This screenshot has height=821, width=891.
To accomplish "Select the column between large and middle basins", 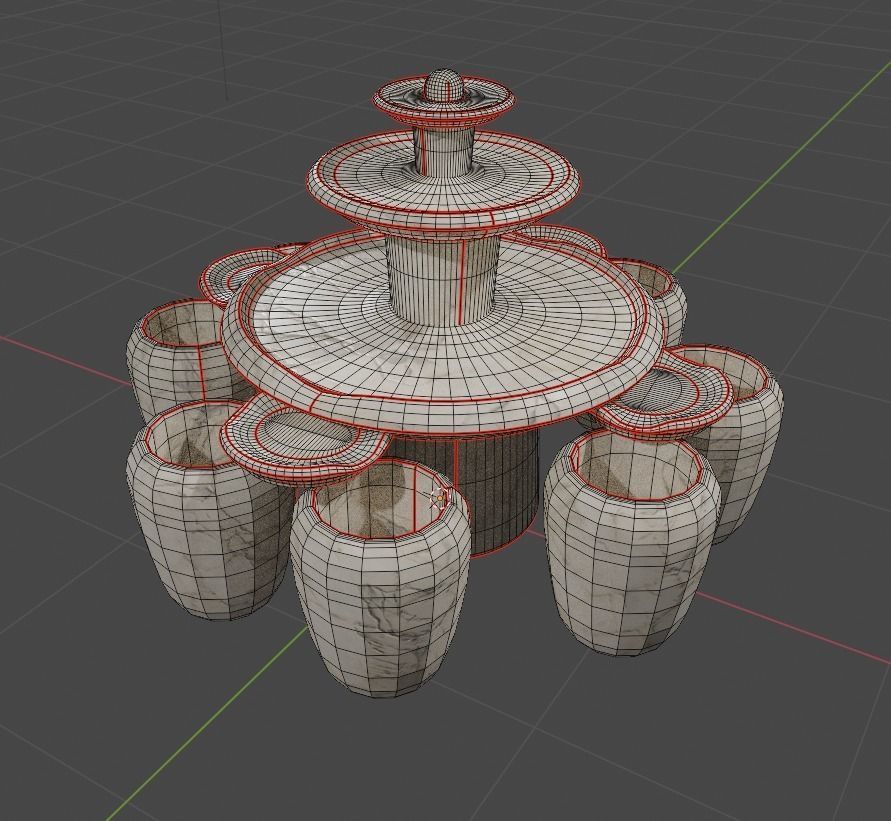I will click(442, 281).
